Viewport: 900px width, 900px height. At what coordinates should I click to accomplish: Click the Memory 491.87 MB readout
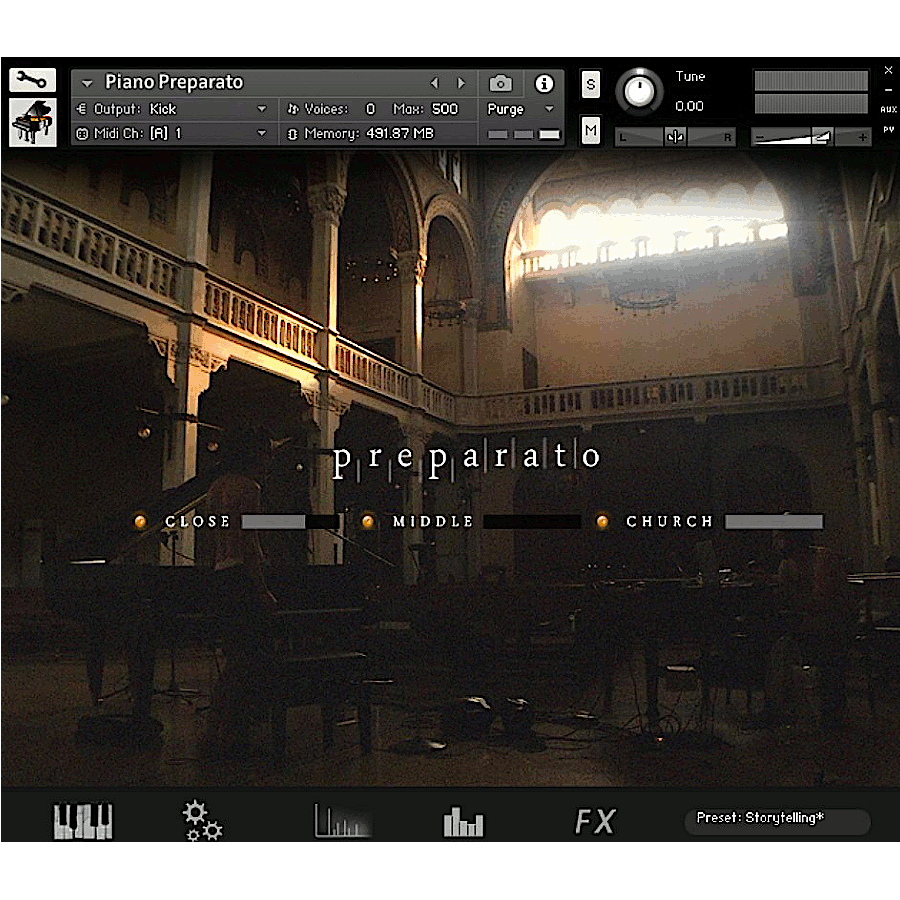point(367,134)
